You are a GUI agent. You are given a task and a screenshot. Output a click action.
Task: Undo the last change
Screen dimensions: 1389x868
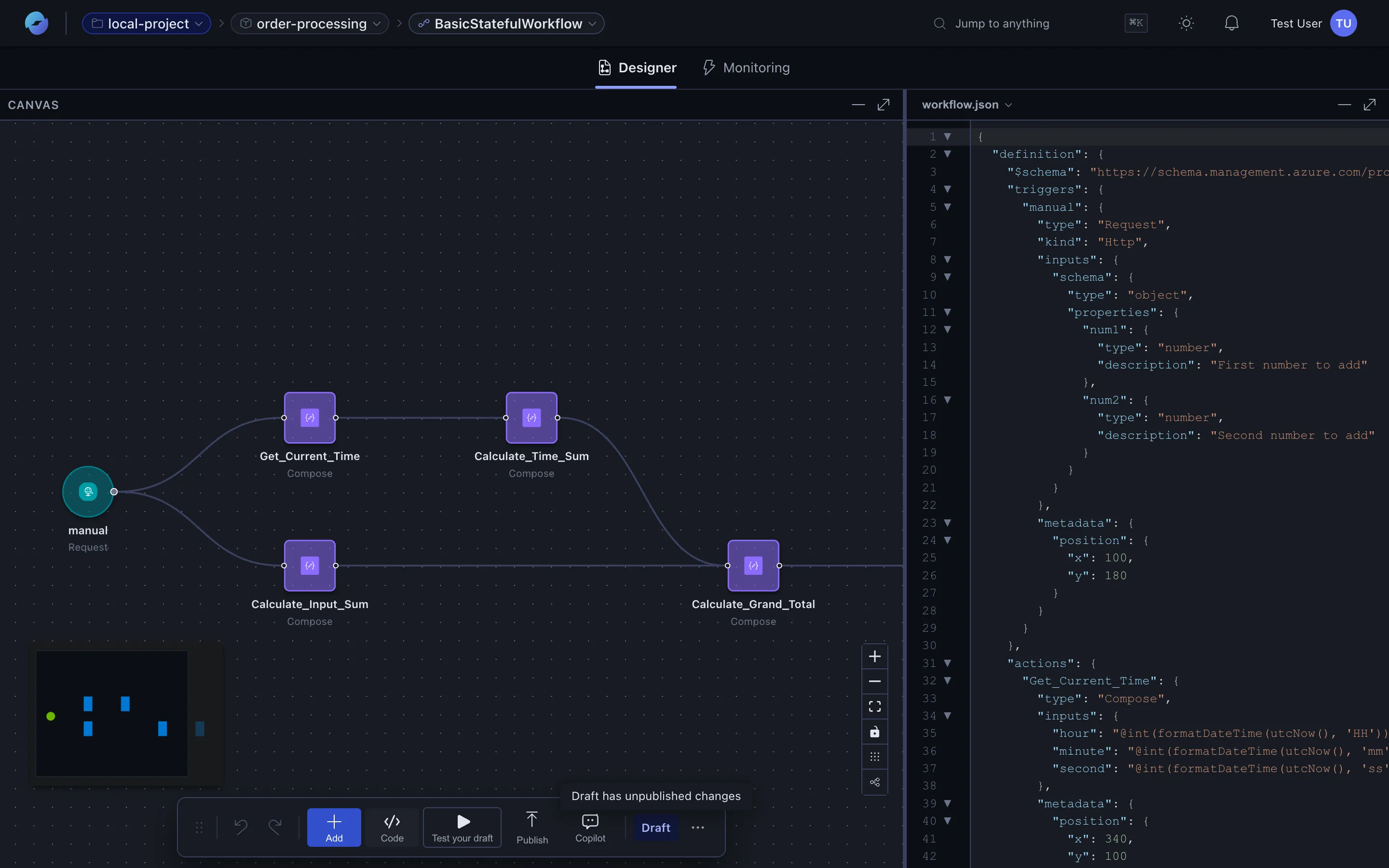tap(241, 827)
